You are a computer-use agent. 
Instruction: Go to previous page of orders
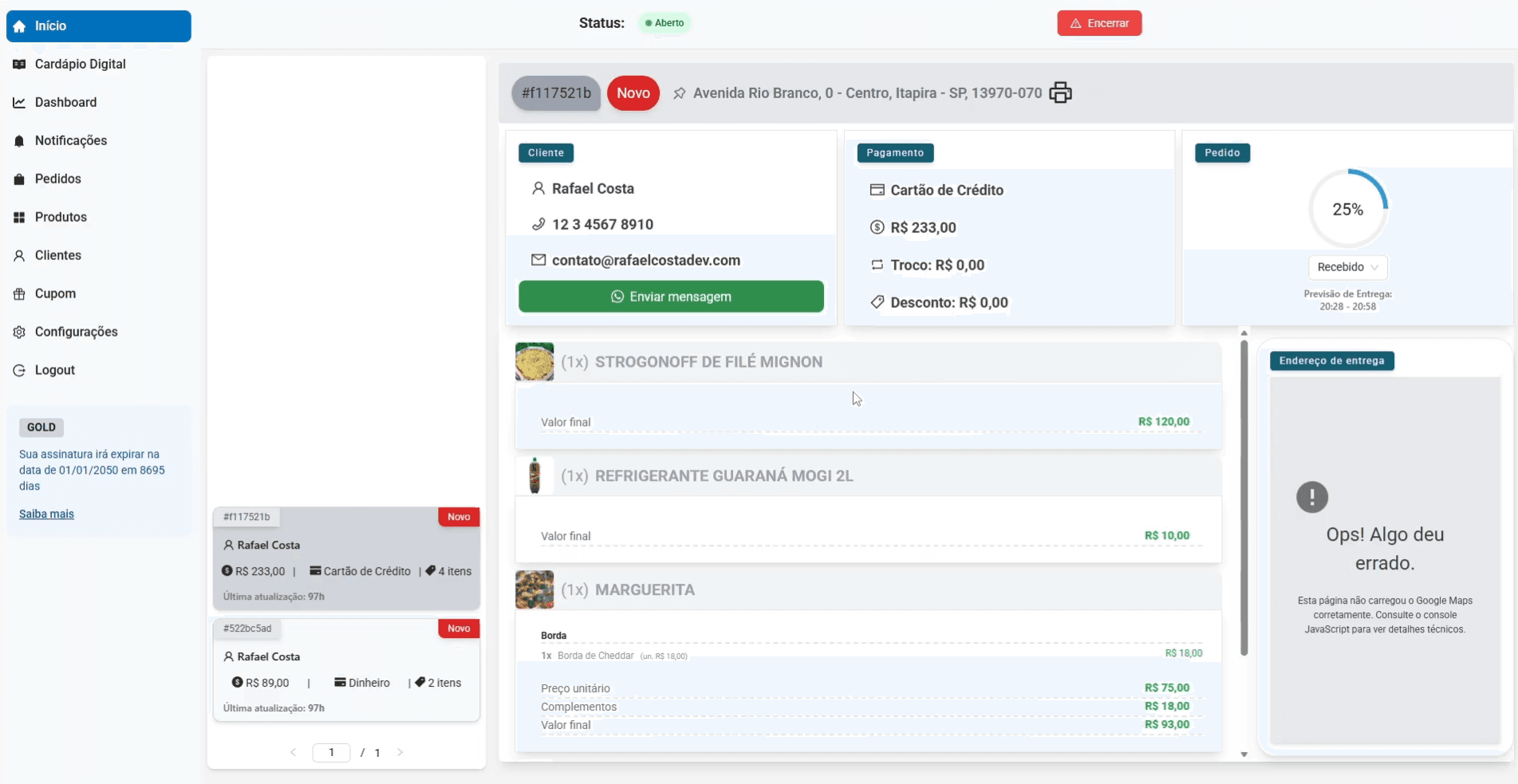(293, 752)
